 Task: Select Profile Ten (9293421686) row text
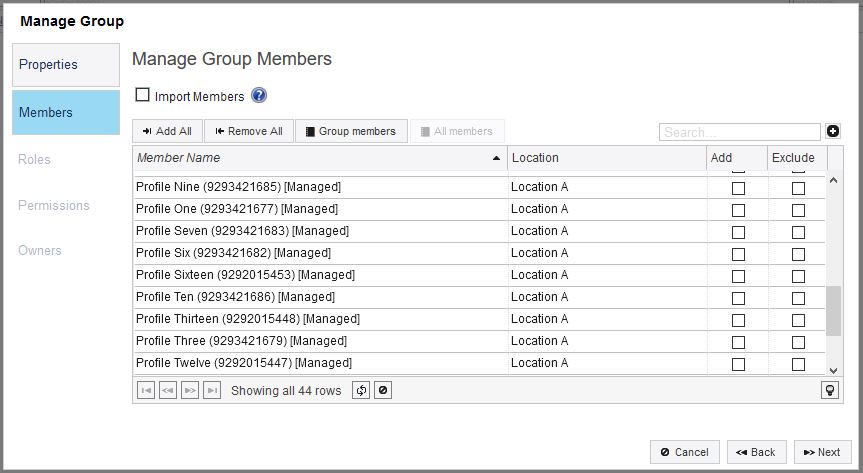point(235,297)
